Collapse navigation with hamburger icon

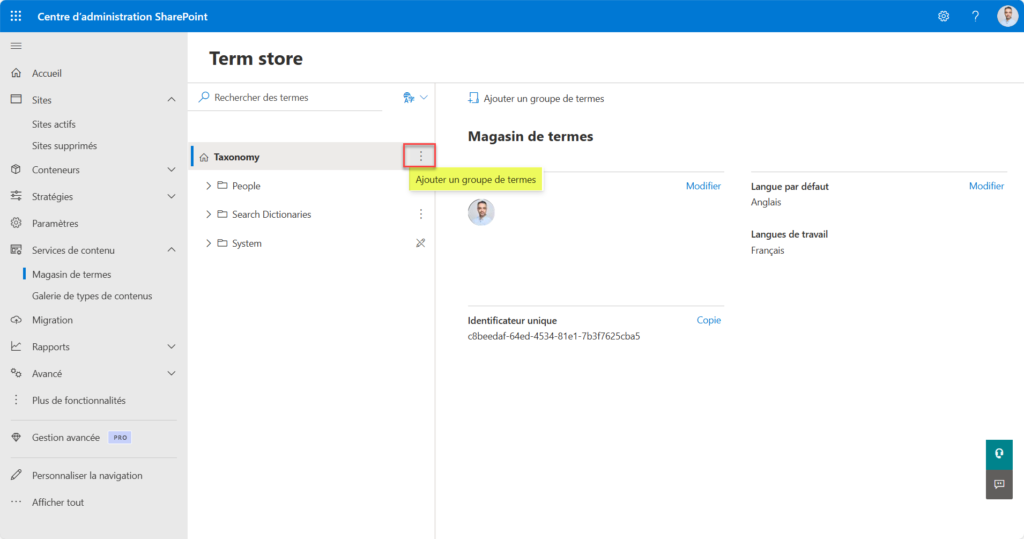coord(16,46)
